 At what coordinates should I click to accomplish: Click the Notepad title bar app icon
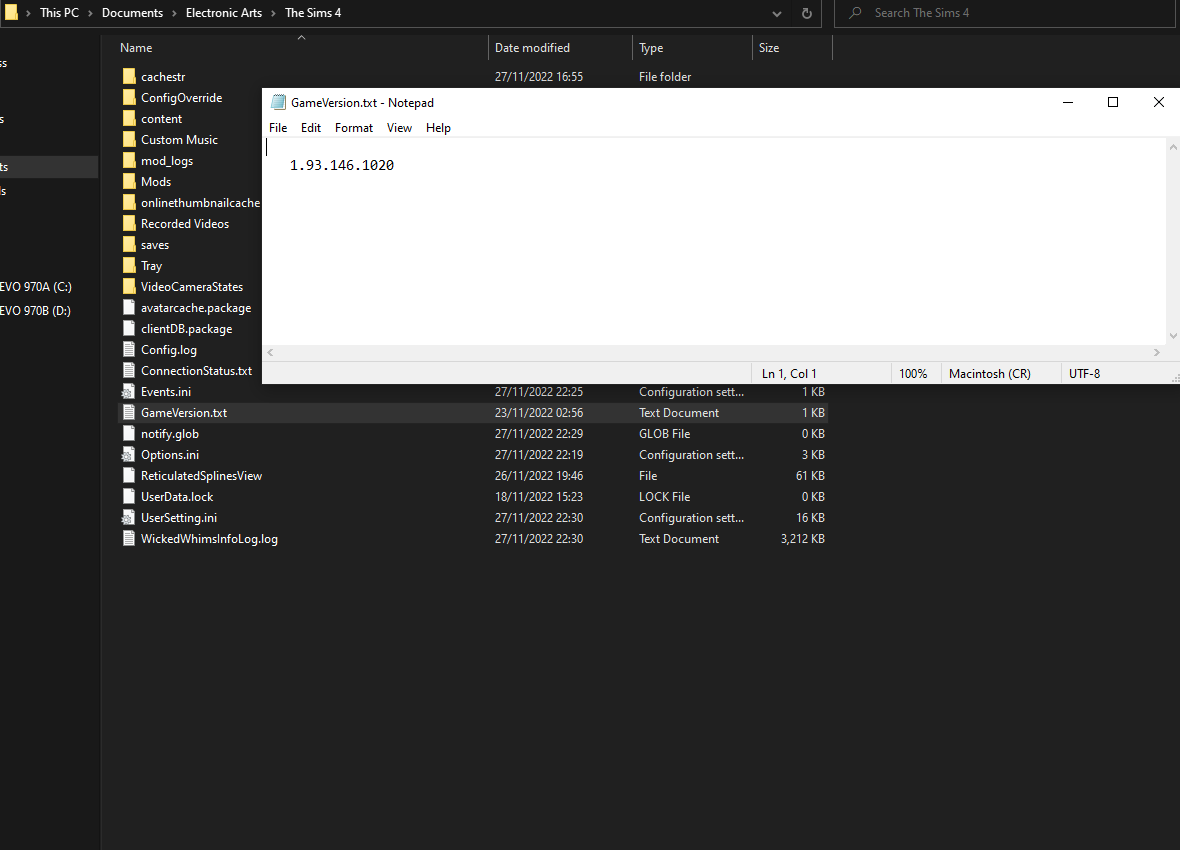[278, 102]
